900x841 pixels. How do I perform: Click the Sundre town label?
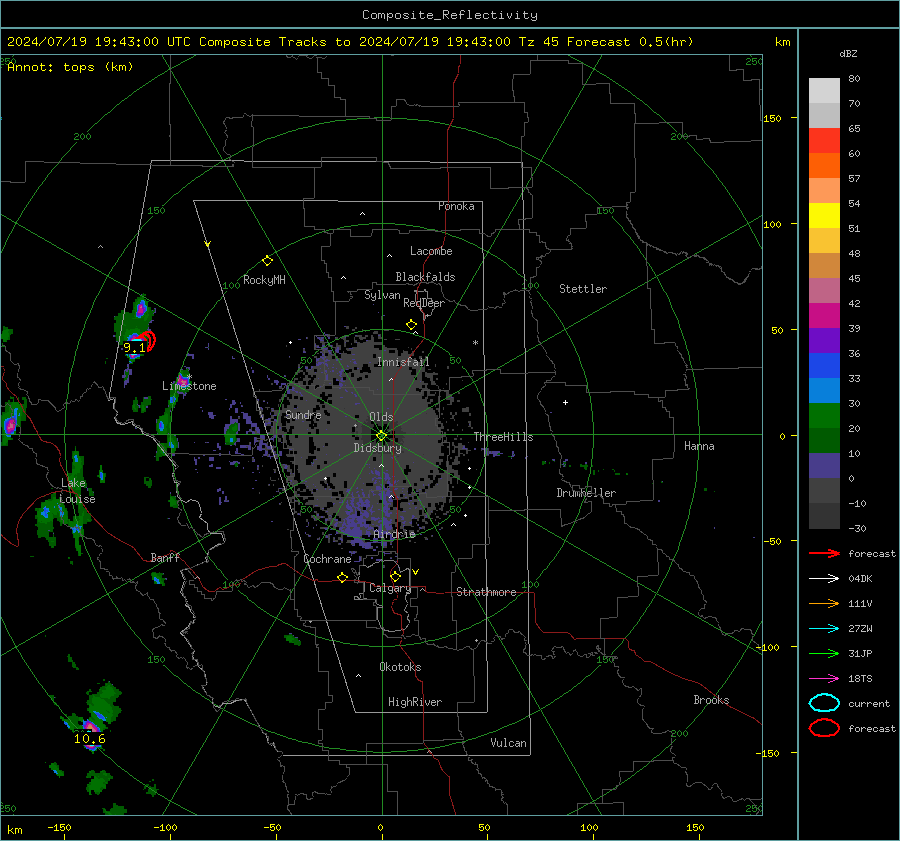[x=303, y=415]
